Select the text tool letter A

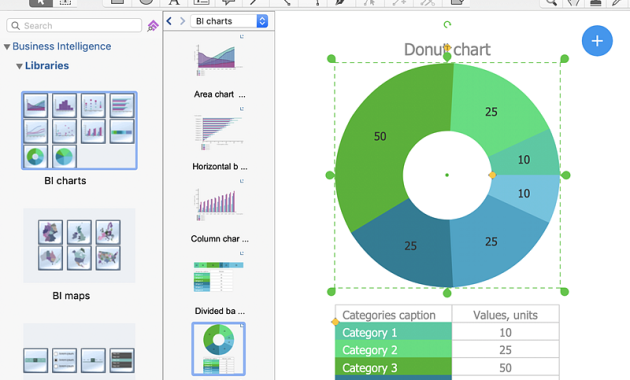[x=174, y=2]
